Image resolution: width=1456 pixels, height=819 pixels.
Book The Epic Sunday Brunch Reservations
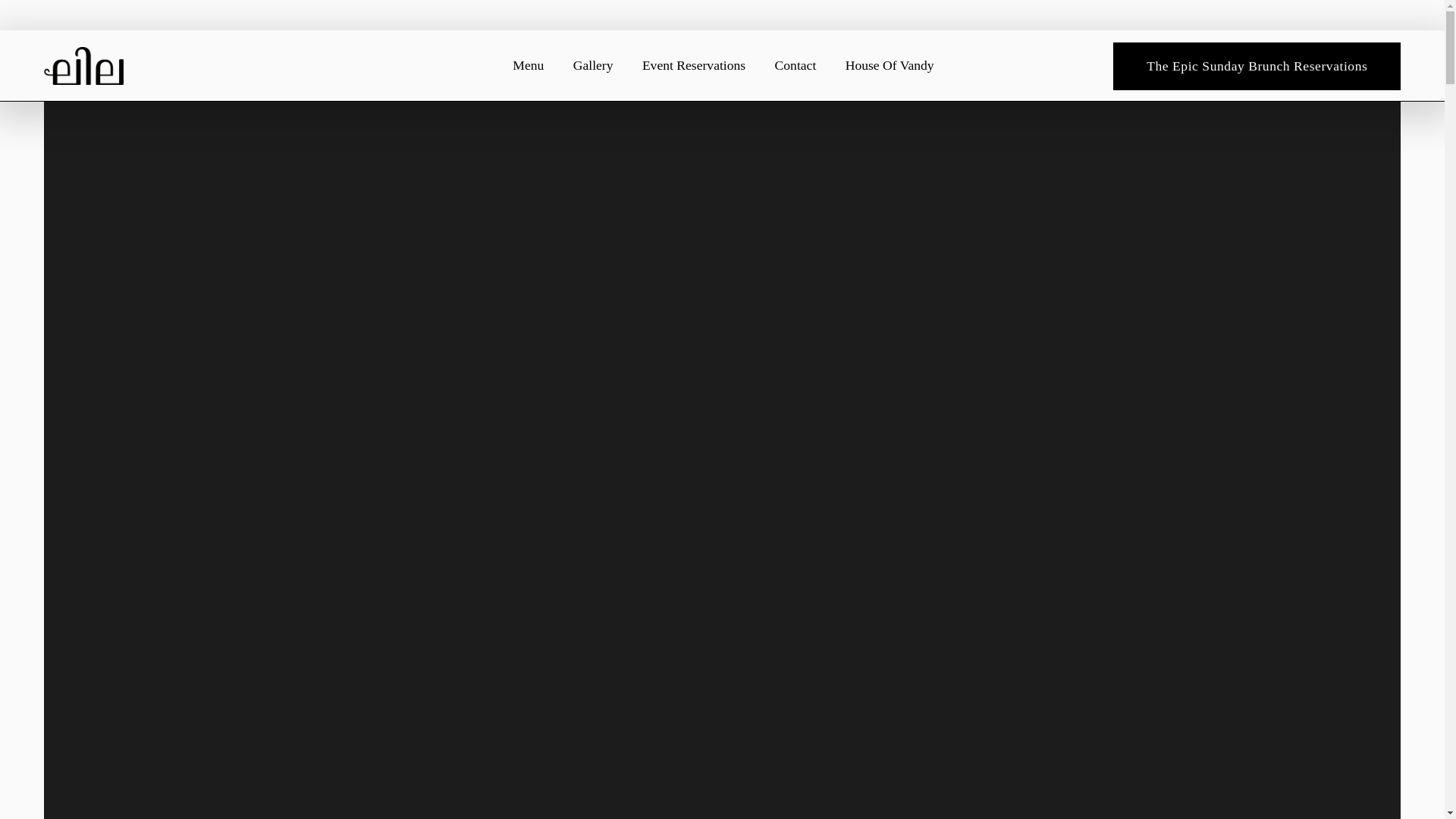tap(1256, 66)
